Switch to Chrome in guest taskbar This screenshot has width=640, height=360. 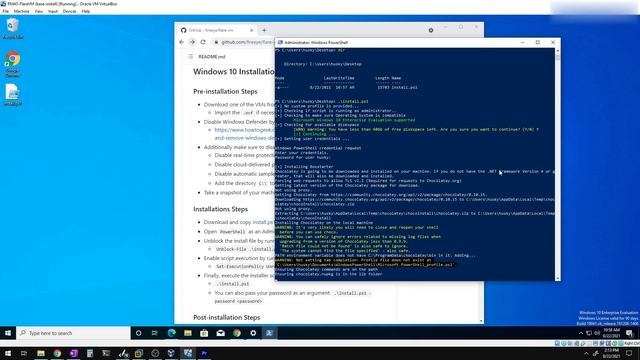(x=237, y=333)
